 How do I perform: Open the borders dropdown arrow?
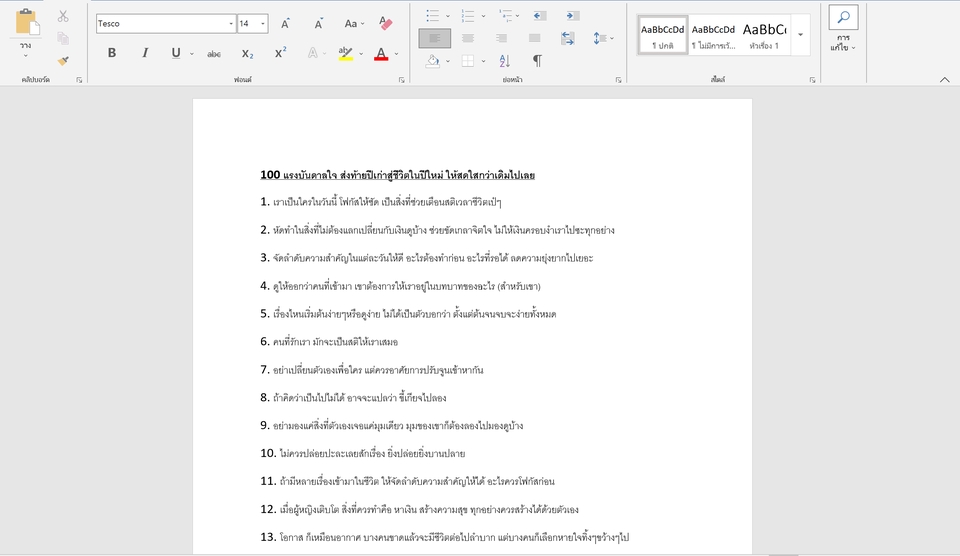(x=483, y=61)
